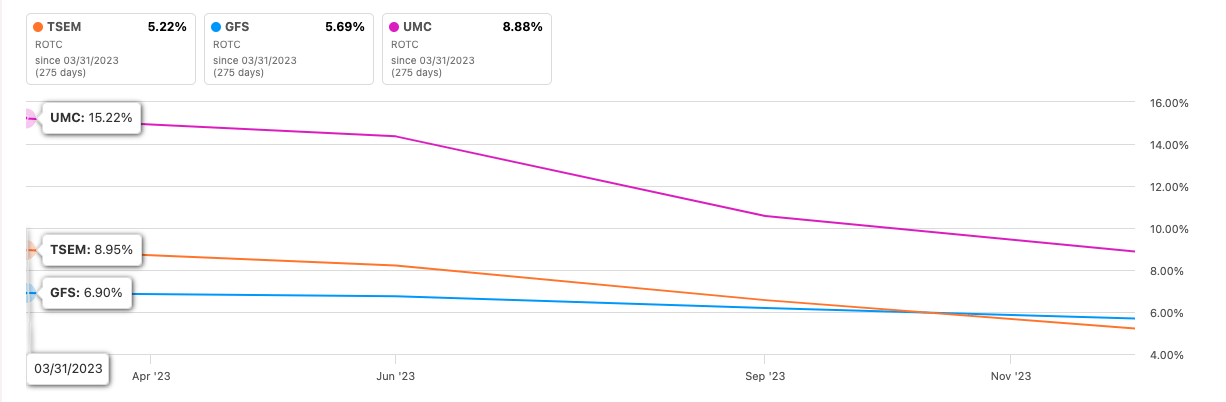Image resolution: width=1226 pixels, height=402 pixels.
Task: Click the Jun '23 axis label
Action: point(395,376)
